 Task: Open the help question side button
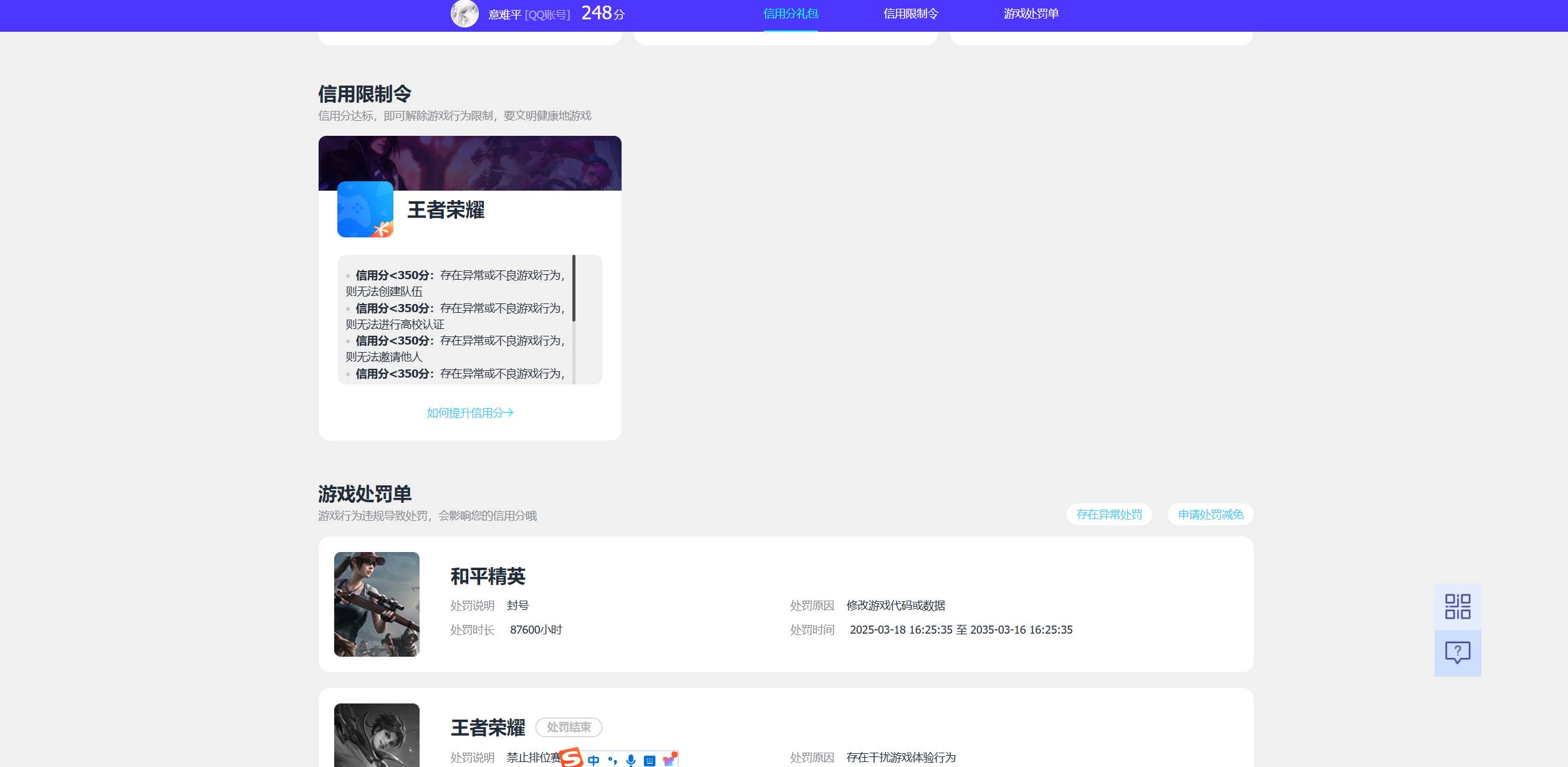[x=1458, y=653]
